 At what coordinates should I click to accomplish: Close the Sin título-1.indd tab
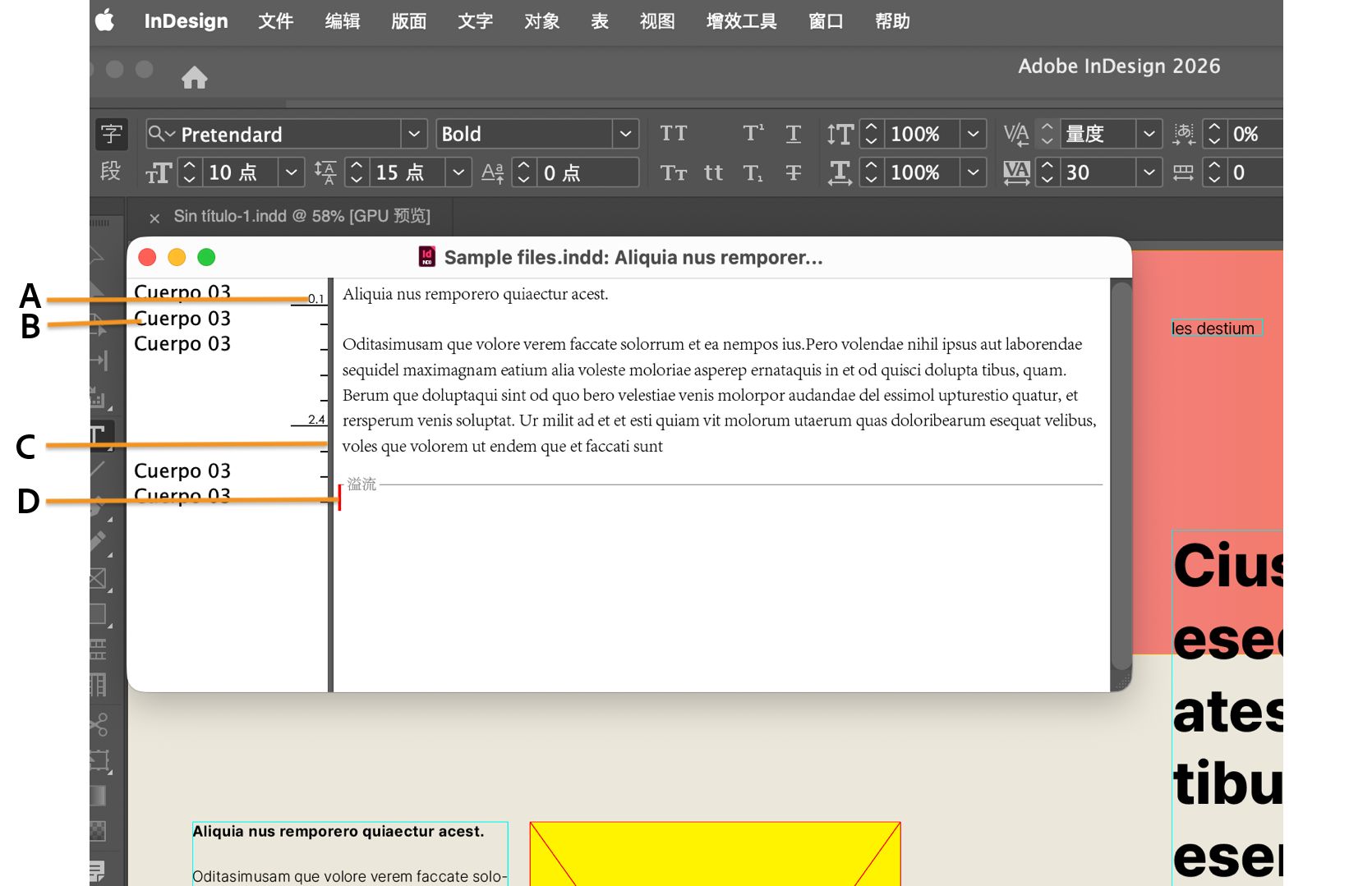pos(154,218)
